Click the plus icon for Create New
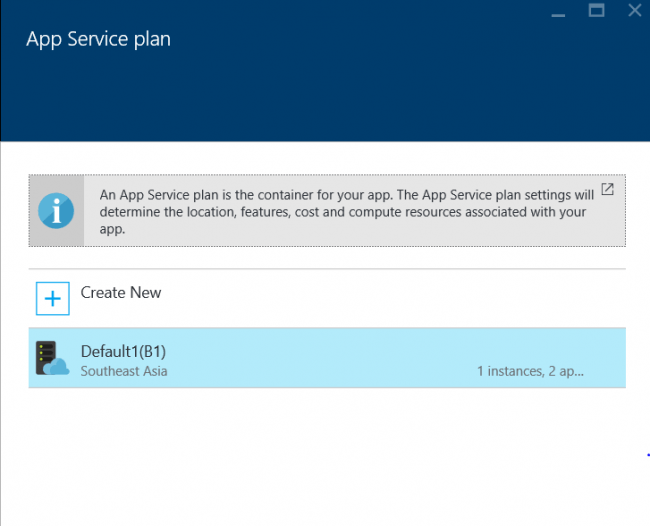Image resolution: width=650 pixels, height=526 pixels. [x=53, y=298]
